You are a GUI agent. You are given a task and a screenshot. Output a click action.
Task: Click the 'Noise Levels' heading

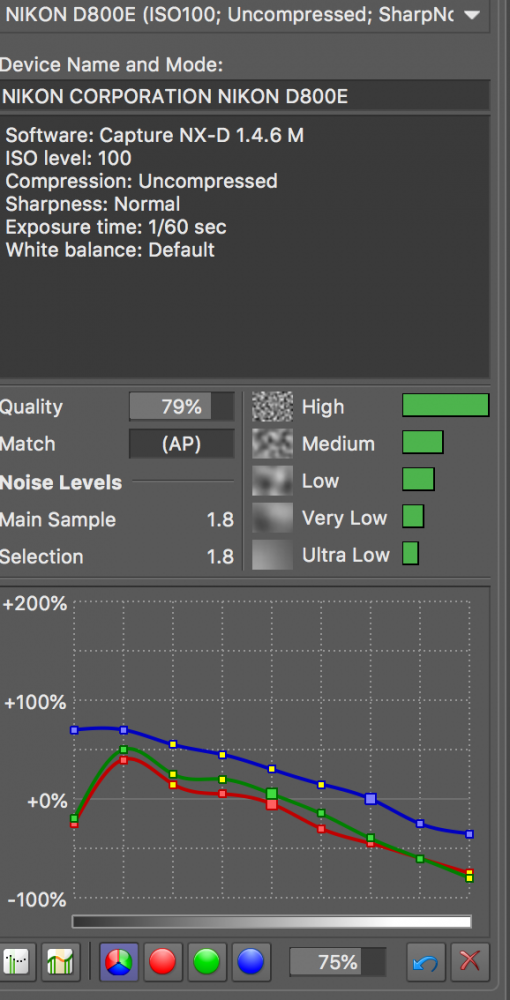pos(61,483)
